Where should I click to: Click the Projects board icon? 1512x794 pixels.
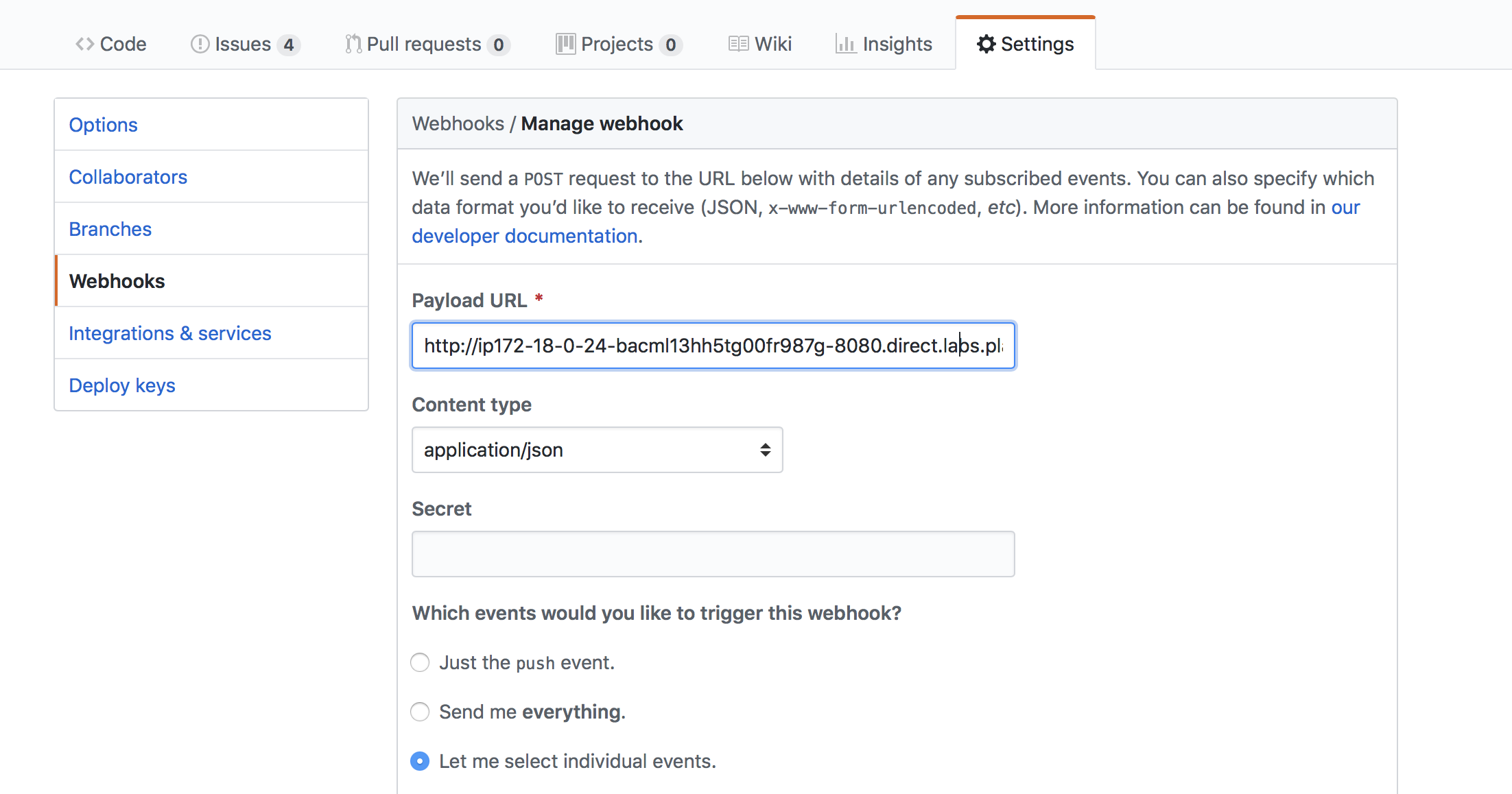565,44
